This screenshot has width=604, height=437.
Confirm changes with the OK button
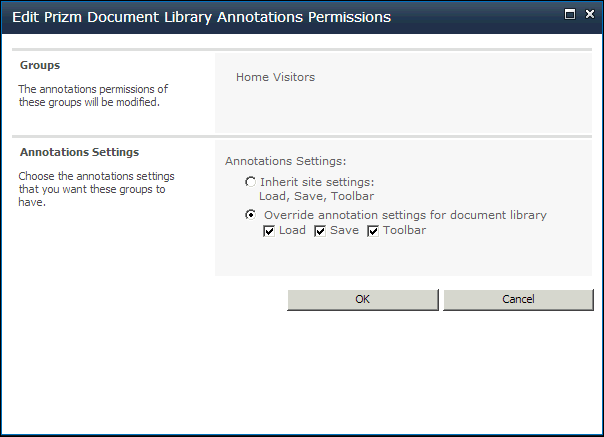363,299
